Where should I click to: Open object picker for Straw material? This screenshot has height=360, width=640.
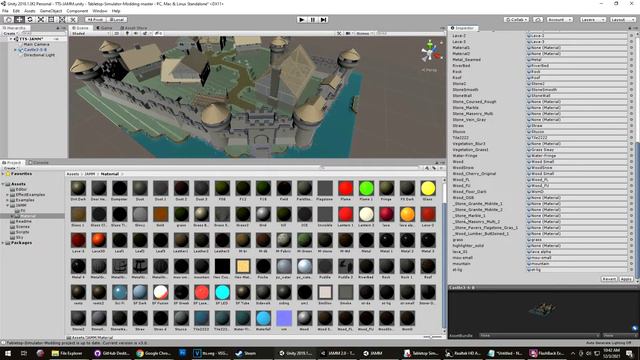pos(631,126)
